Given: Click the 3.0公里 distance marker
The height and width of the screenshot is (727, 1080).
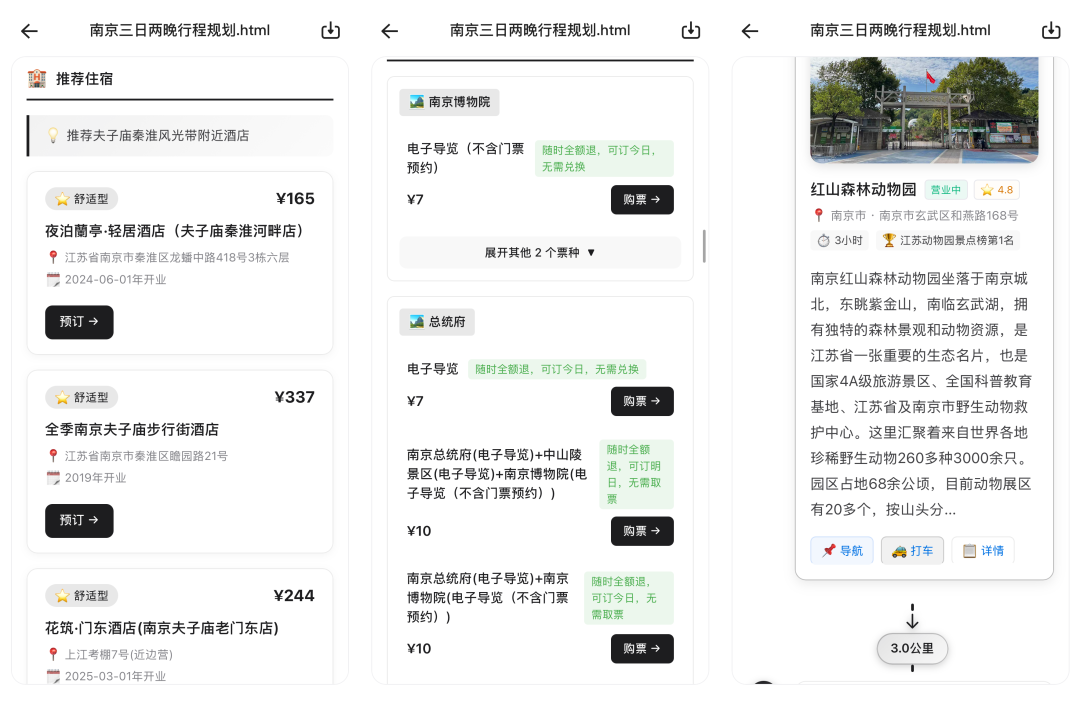Looking at the screenshot, I should pos(912,648).
